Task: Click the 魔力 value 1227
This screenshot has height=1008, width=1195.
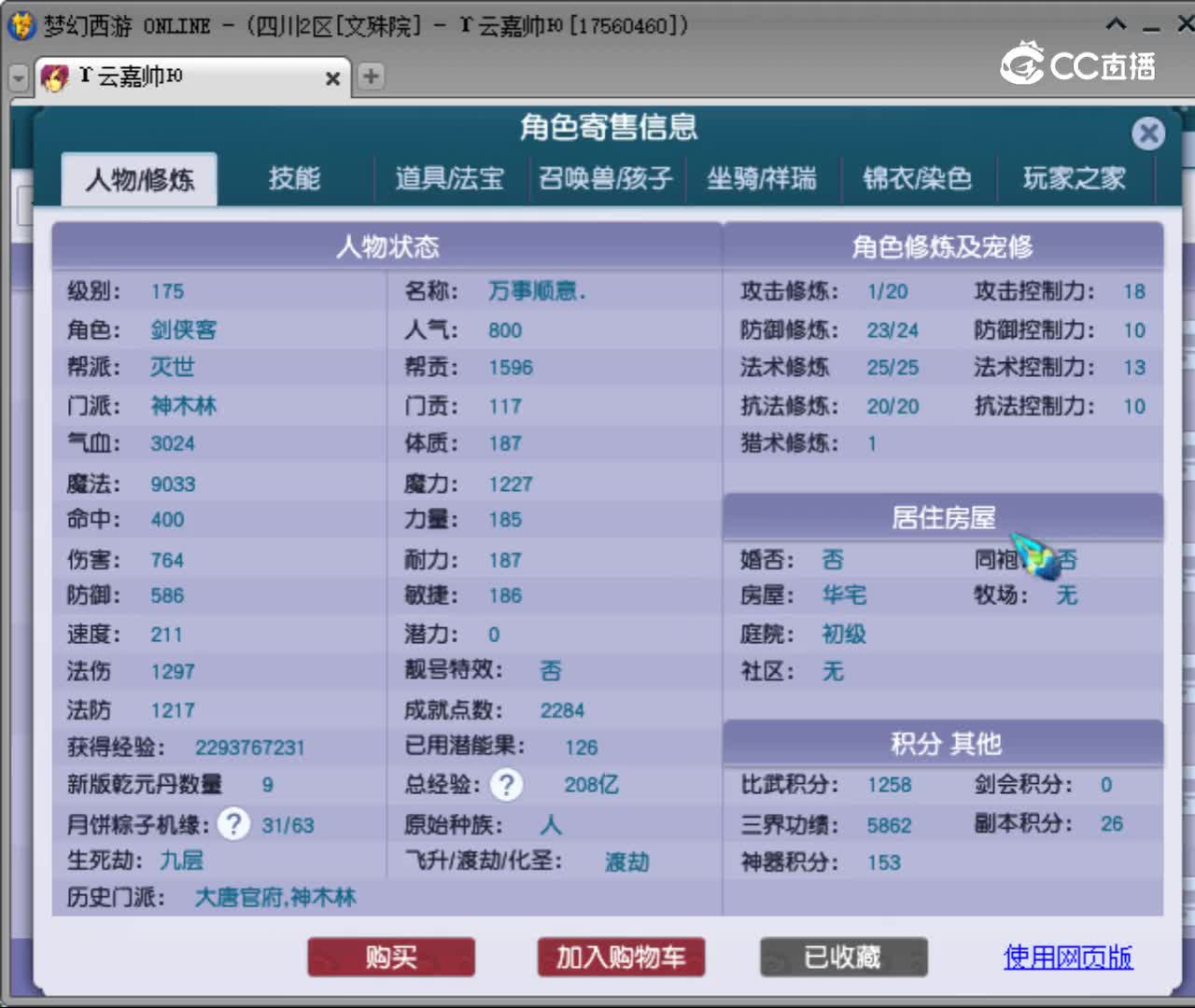Action: click(511, 483)
